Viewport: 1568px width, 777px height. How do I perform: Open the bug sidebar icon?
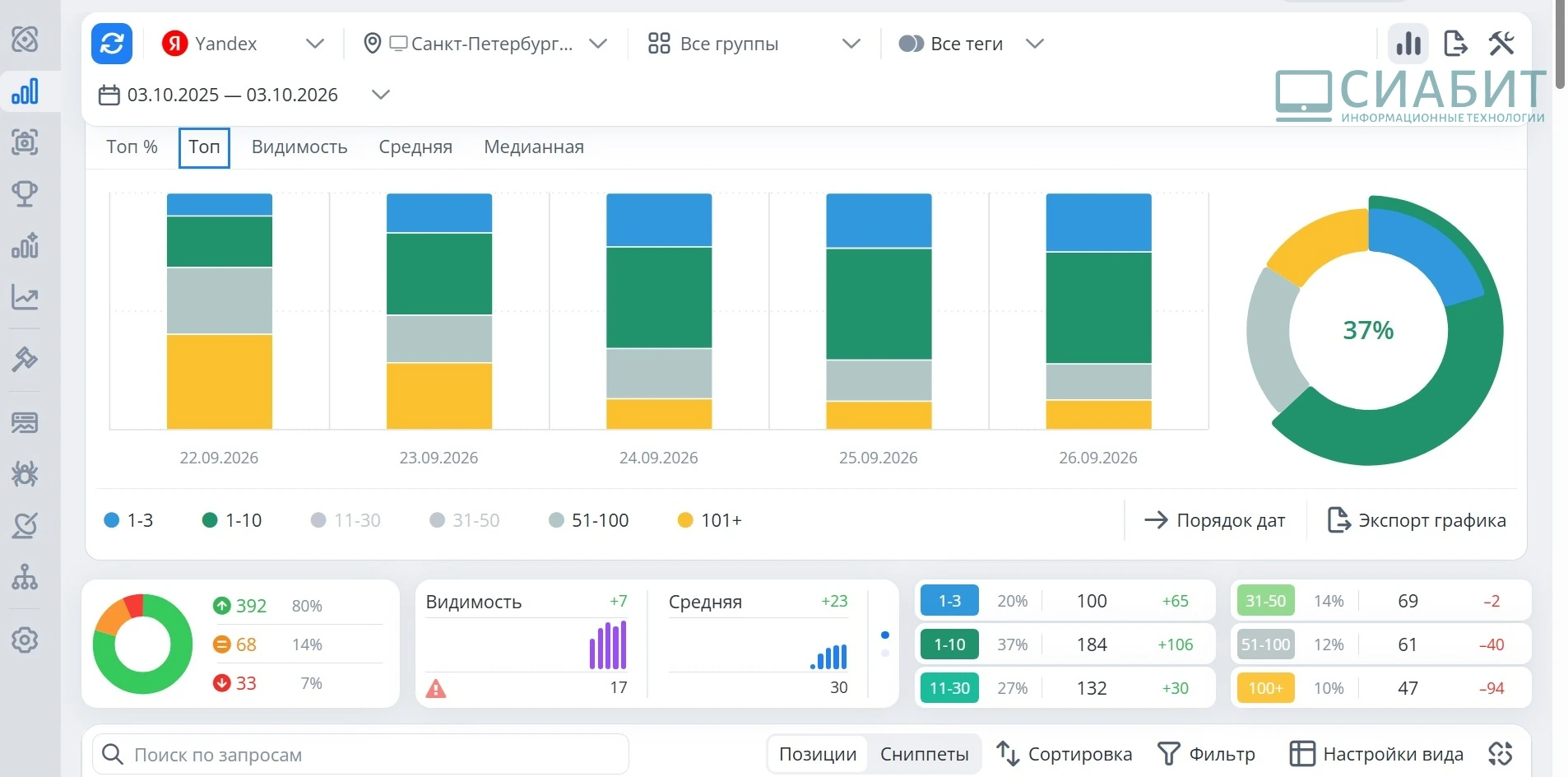(25, 474)
